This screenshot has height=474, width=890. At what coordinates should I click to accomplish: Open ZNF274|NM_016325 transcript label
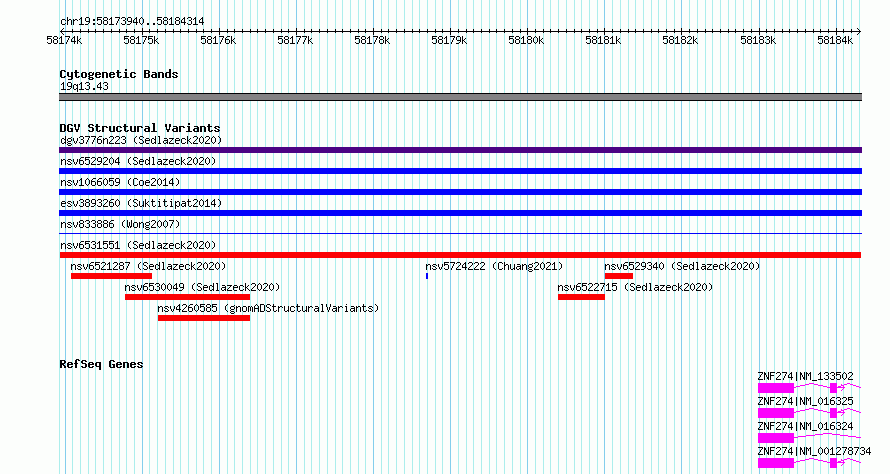point(805,401)
